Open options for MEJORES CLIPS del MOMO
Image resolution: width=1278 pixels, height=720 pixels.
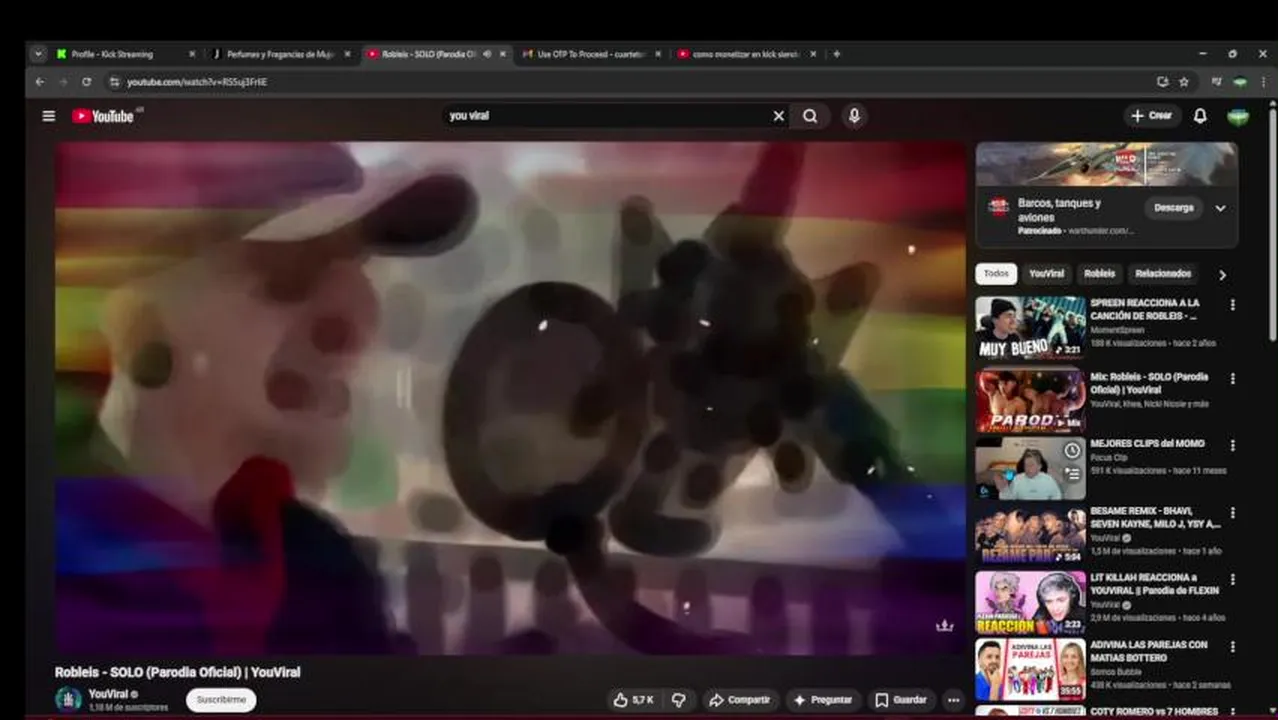point(1232,445)
